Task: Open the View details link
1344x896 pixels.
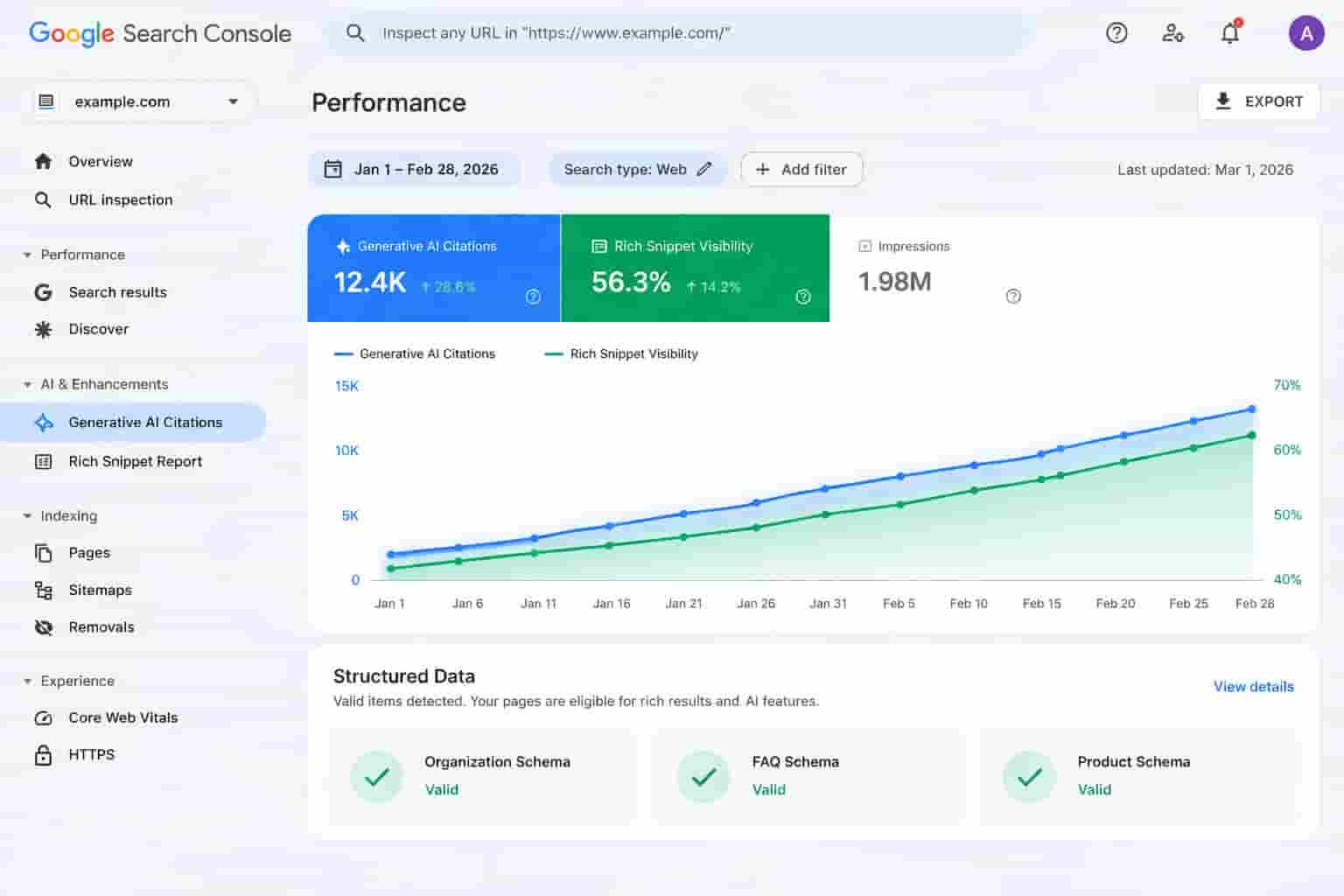Action: coord(1253,687)
